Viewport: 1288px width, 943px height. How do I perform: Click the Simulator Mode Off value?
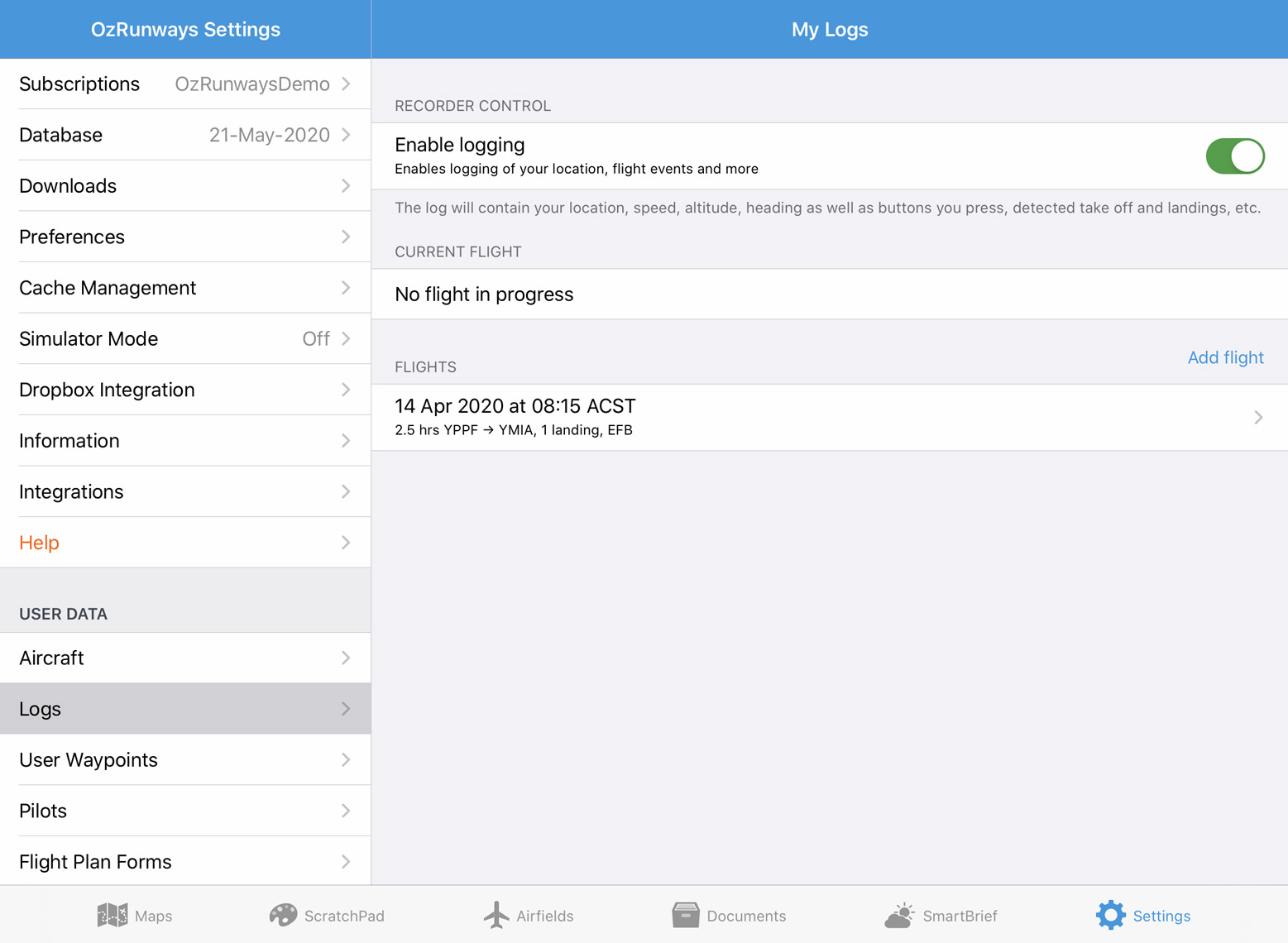pyautogui.click(x=316, y=338)
